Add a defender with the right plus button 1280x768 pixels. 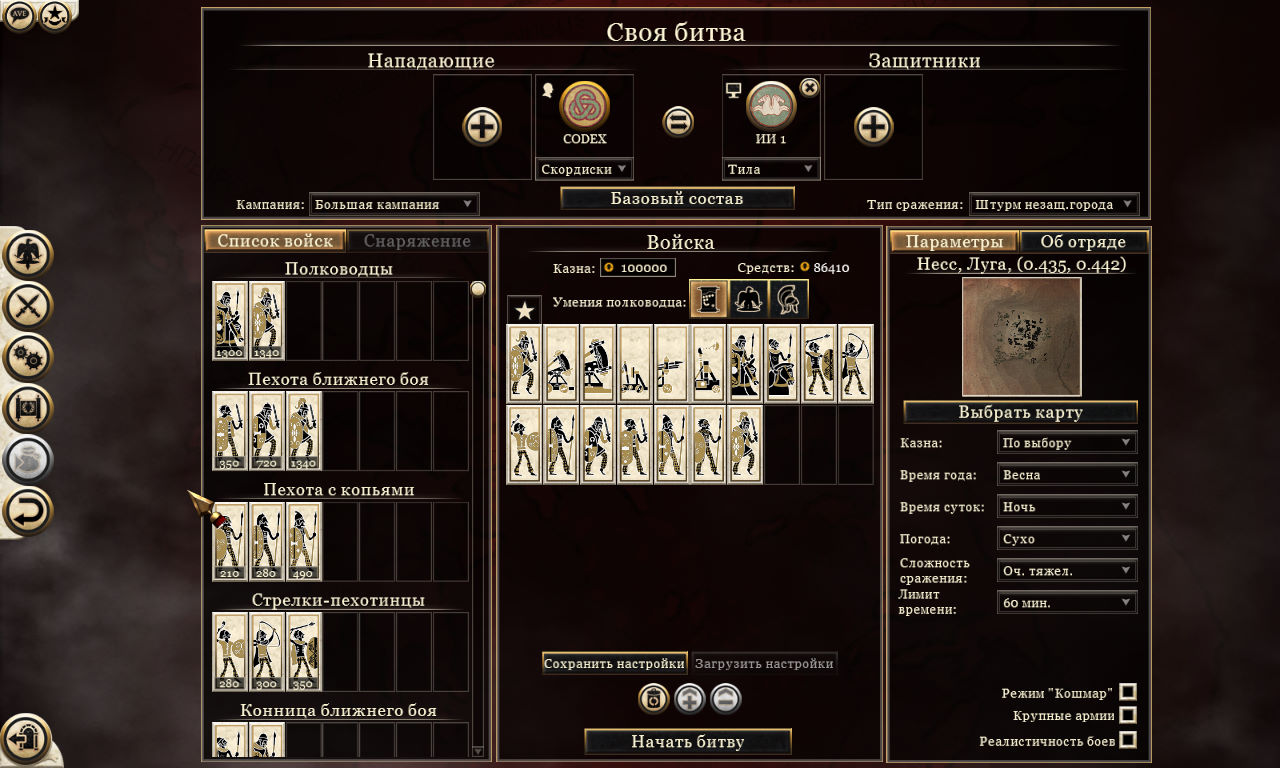coord(873,127)
